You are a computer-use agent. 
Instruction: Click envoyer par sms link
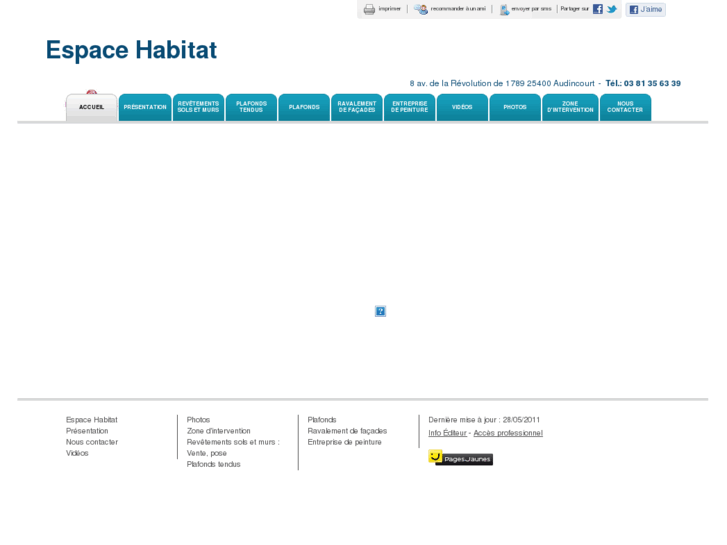pyautogui.click(x=531, y=9)
